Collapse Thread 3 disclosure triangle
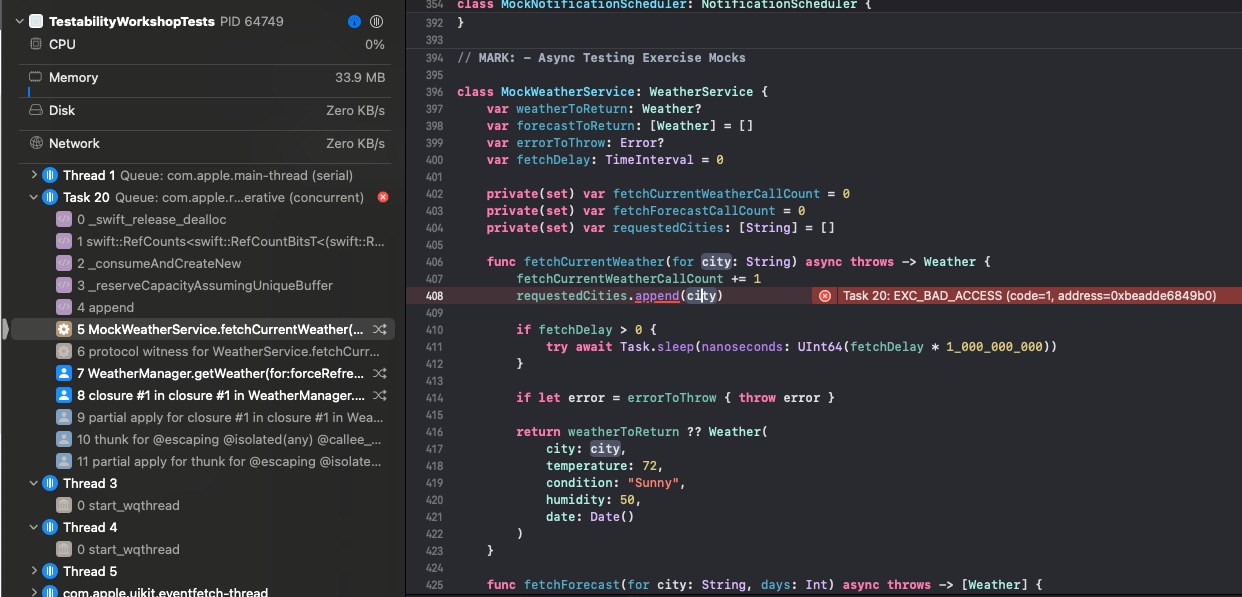 click(x=34, y=484)
